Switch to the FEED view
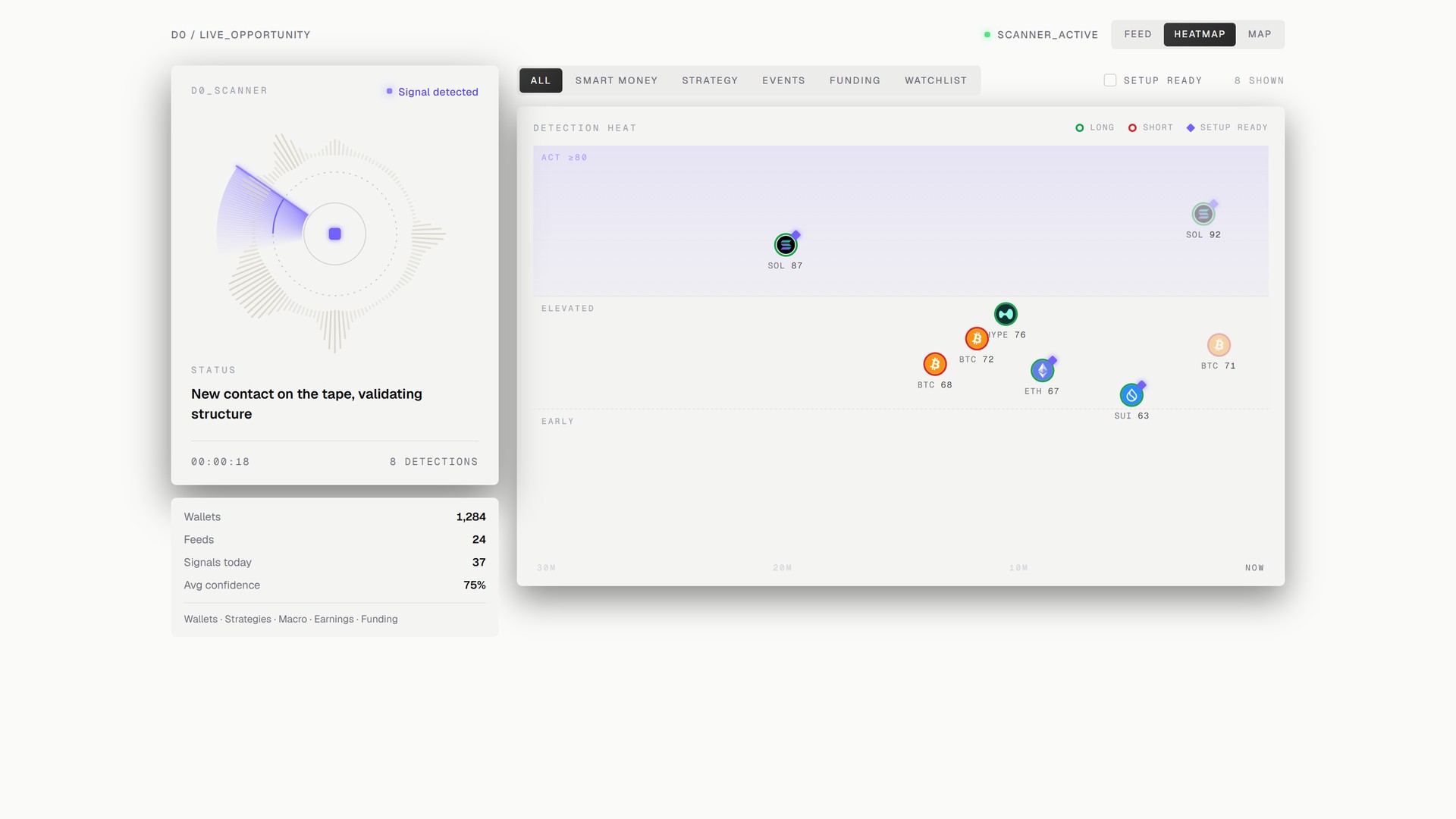 (x=1137, y=34)
